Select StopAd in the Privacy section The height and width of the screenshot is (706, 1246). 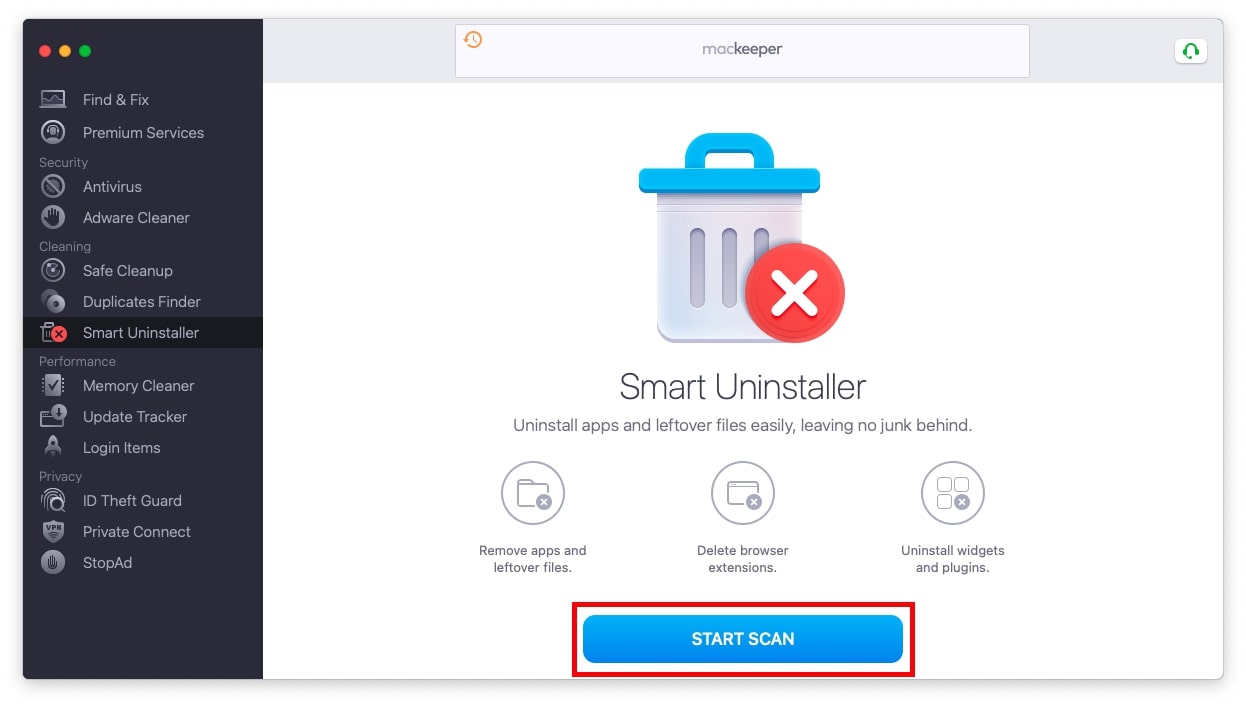(109, 562)
